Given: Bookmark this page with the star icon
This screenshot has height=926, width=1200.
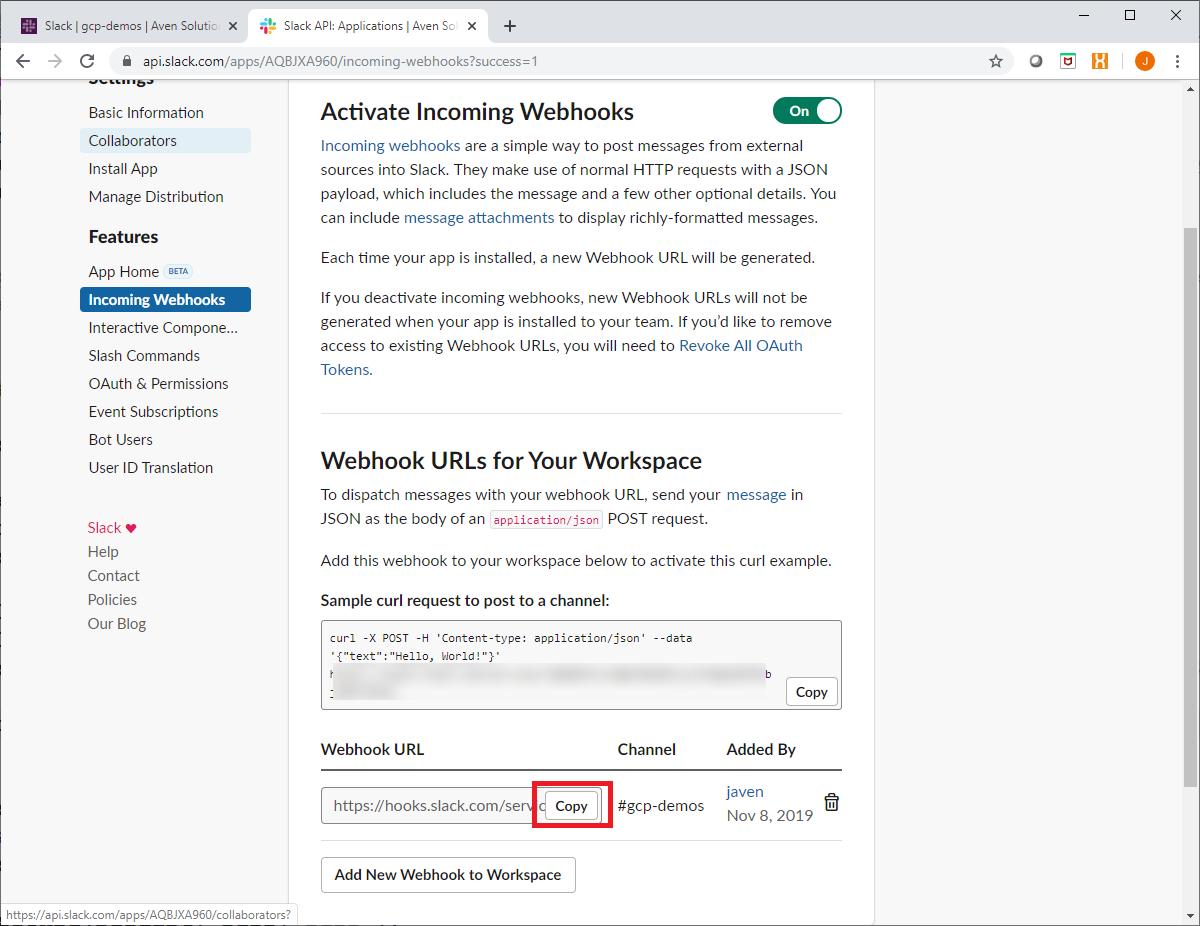Looking at the screenshot, I should (996, 61).
